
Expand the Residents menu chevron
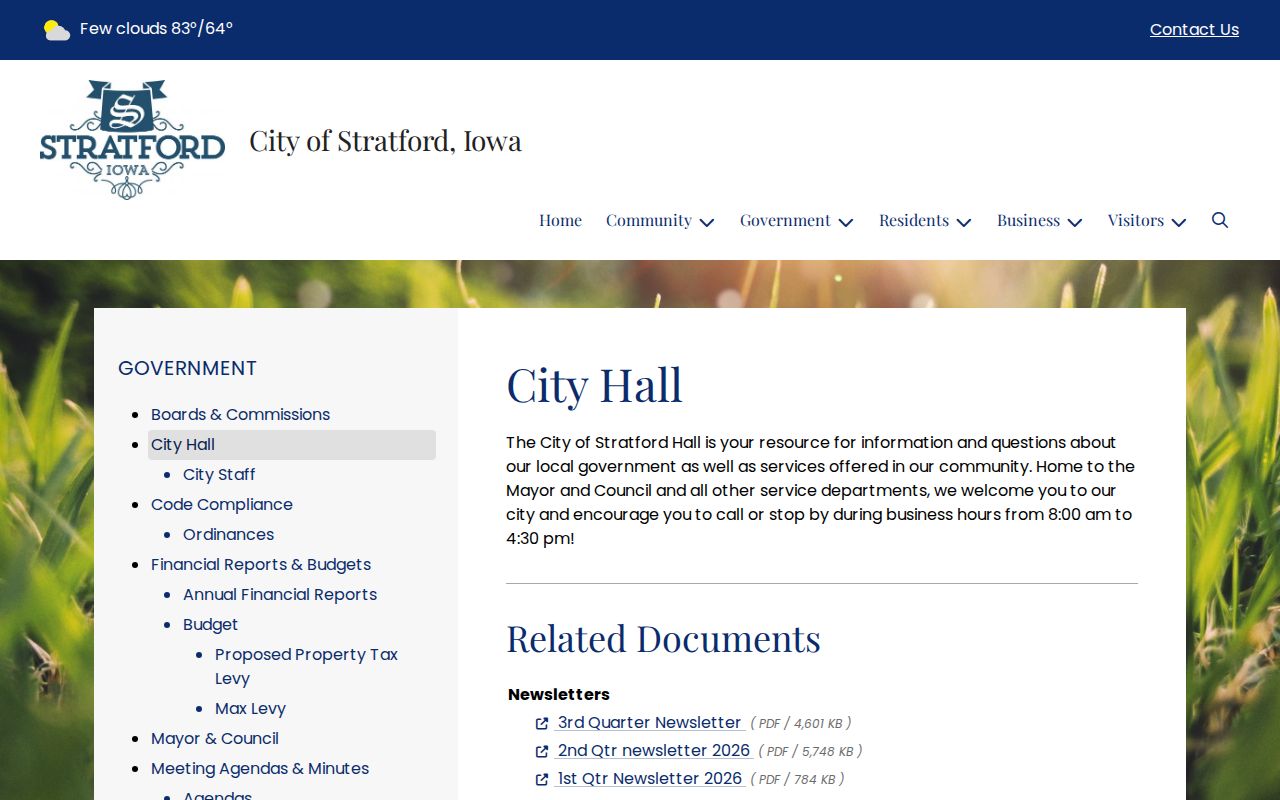[964, 222]
